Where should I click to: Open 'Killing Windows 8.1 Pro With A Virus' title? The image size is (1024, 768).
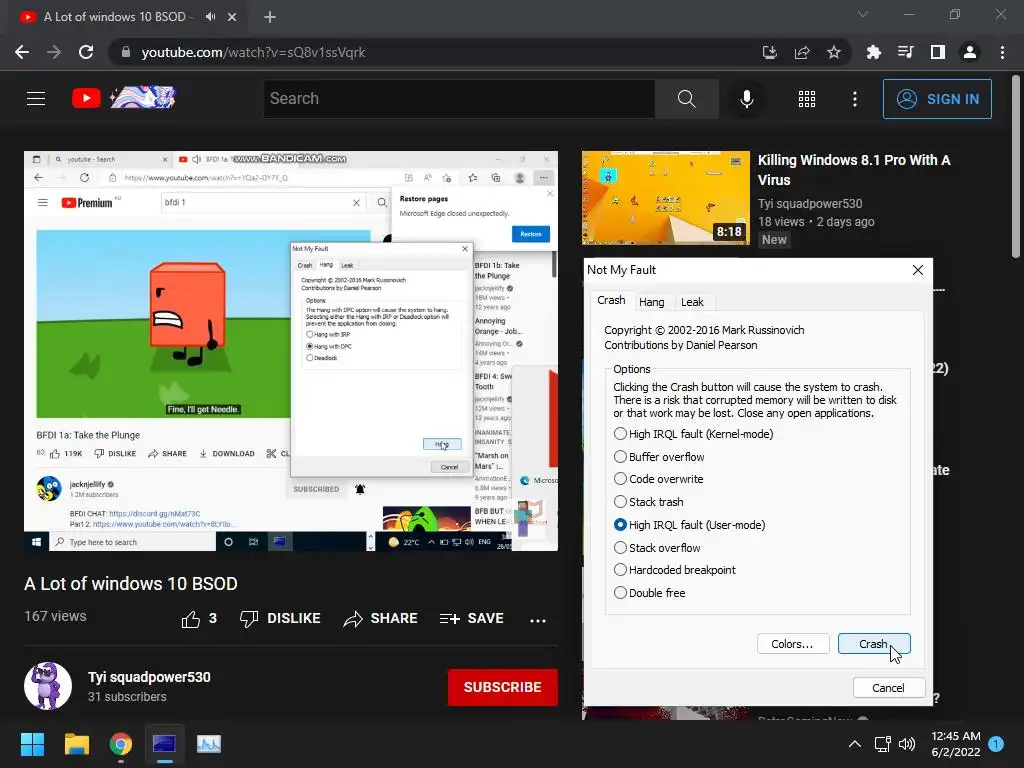point(854,170)
